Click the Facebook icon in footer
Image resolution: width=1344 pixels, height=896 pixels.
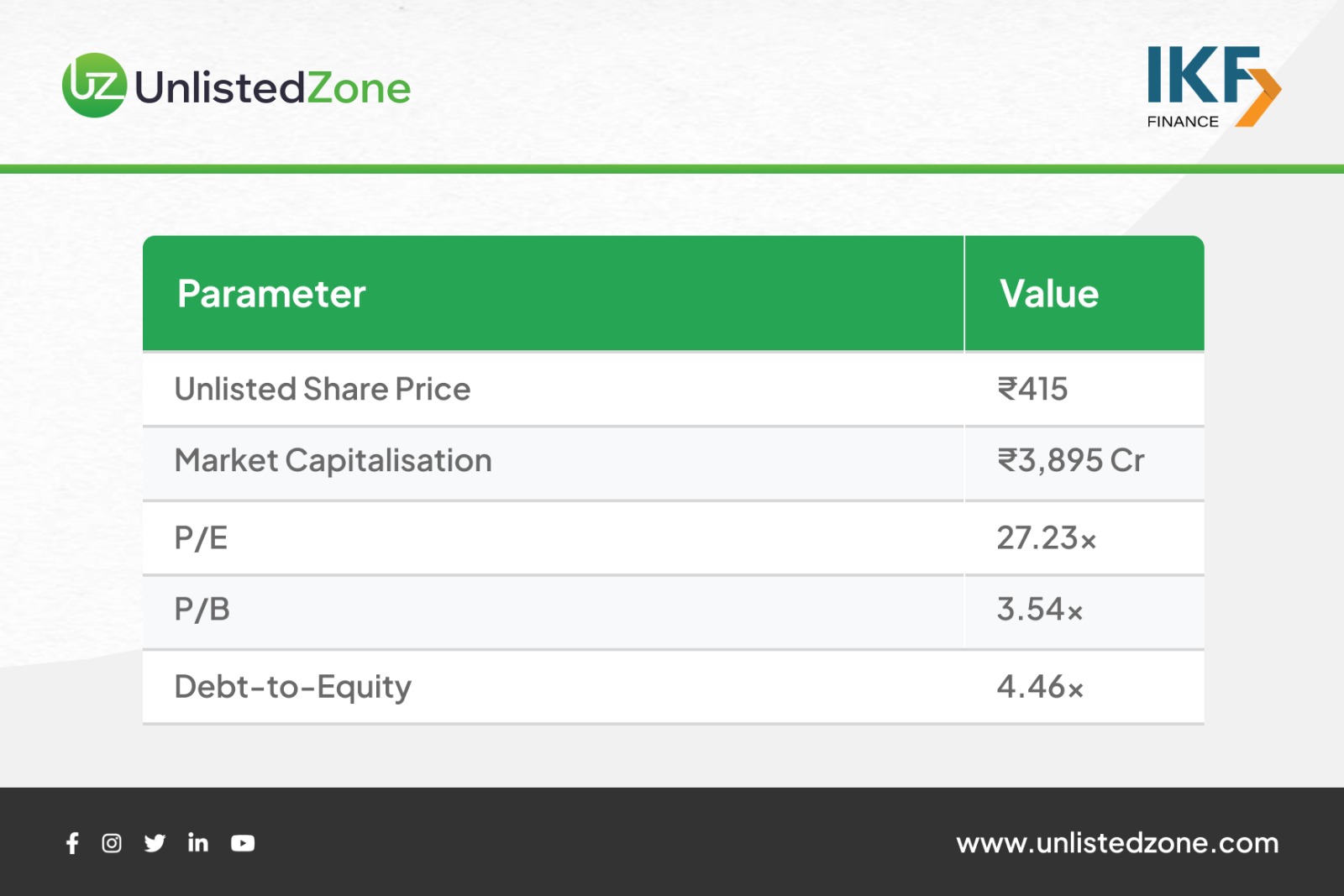(73, 843)
